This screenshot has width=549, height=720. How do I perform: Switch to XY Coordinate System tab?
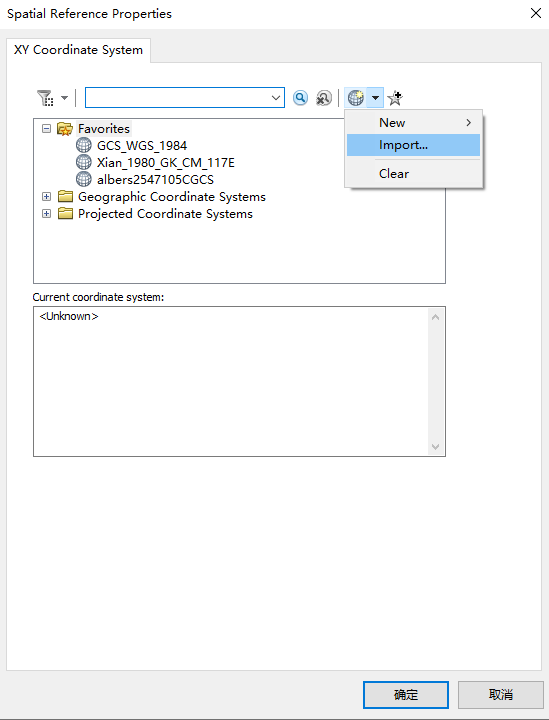pyautogui.click(x=78, y=50)
